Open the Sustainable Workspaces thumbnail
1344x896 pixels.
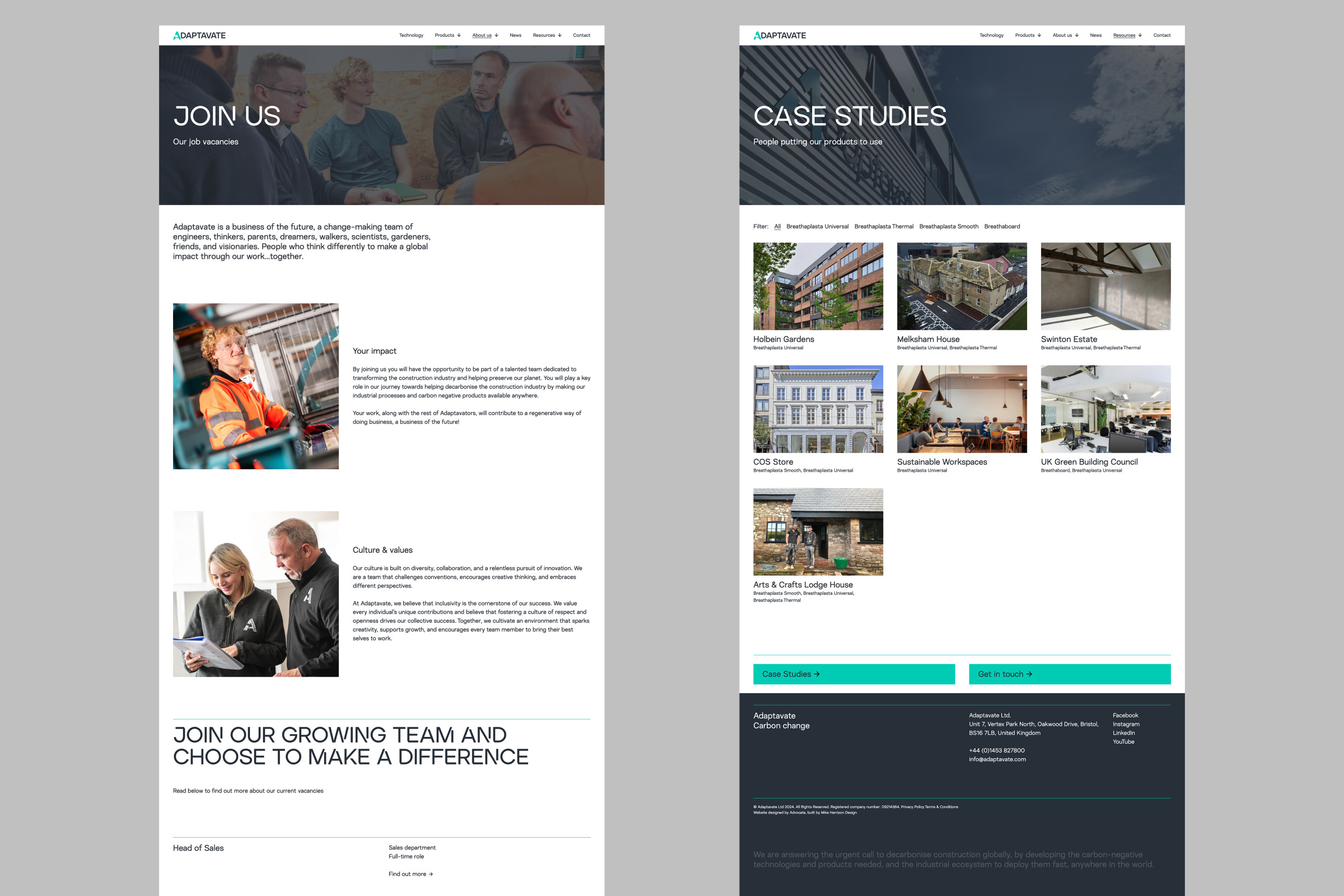[962, 409]
